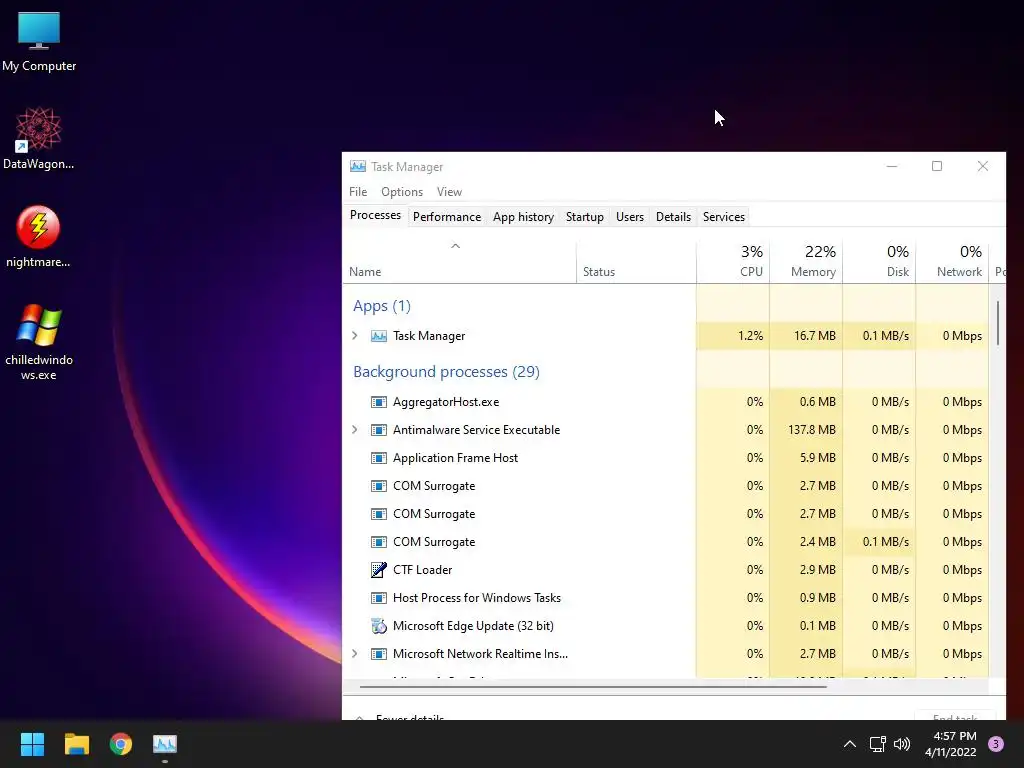
Task: Sort by the CPU column header
Action: [733, 262]
